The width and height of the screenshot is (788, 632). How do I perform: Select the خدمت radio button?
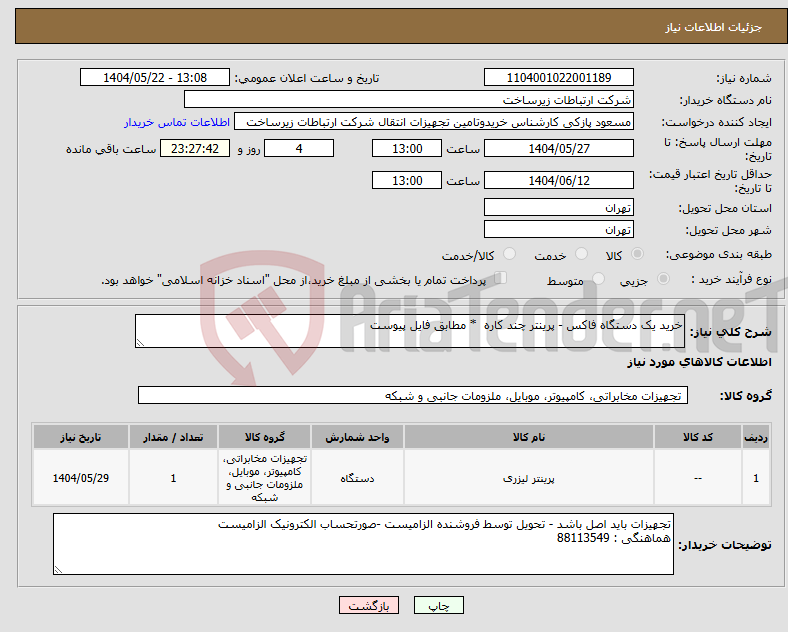click(581, 254)
